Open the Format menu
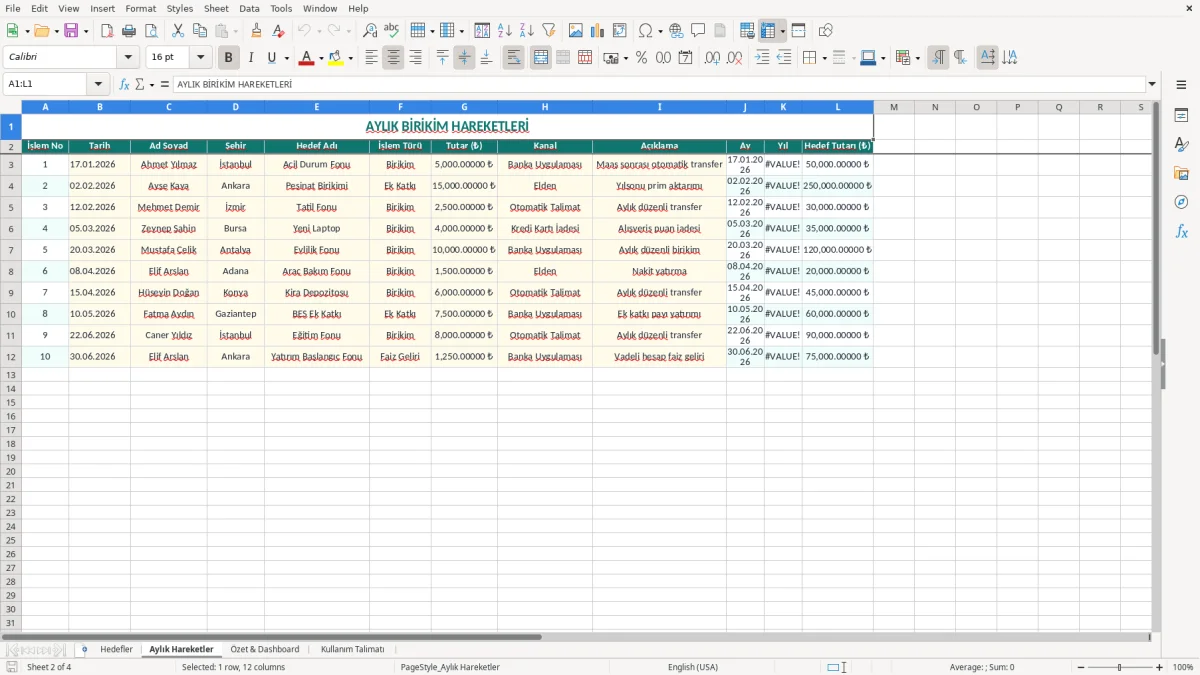This screenshot has height=675, width=1200. [140, 8]
